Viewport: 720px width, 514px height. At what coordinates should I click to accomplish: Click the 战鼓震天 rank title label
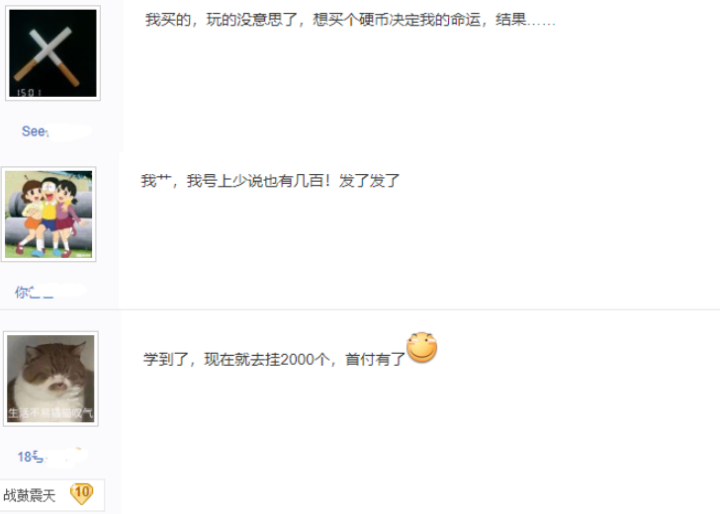tap(29, 495)
